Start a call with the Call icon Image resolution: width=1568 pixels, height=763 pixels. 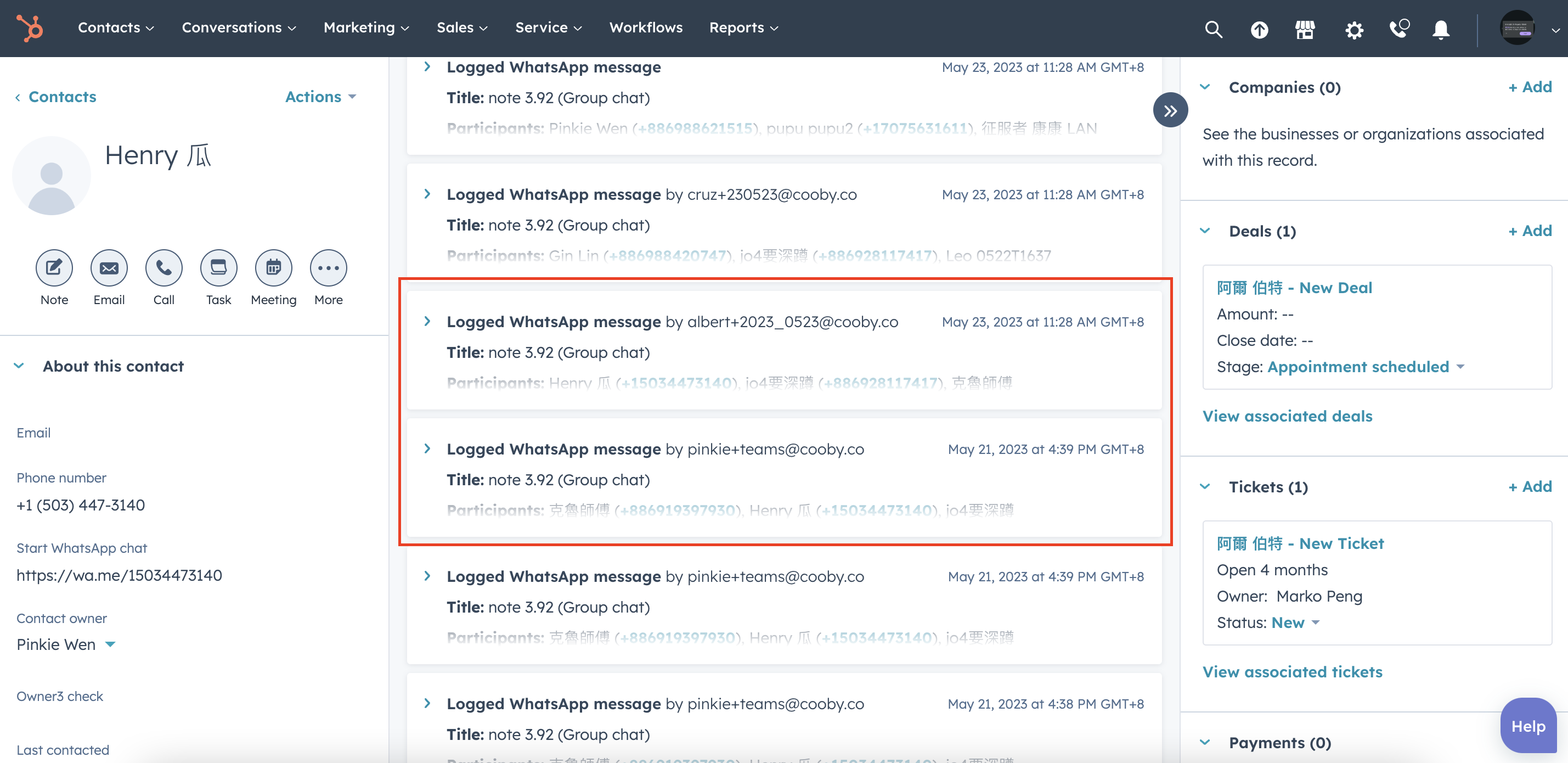163,268
